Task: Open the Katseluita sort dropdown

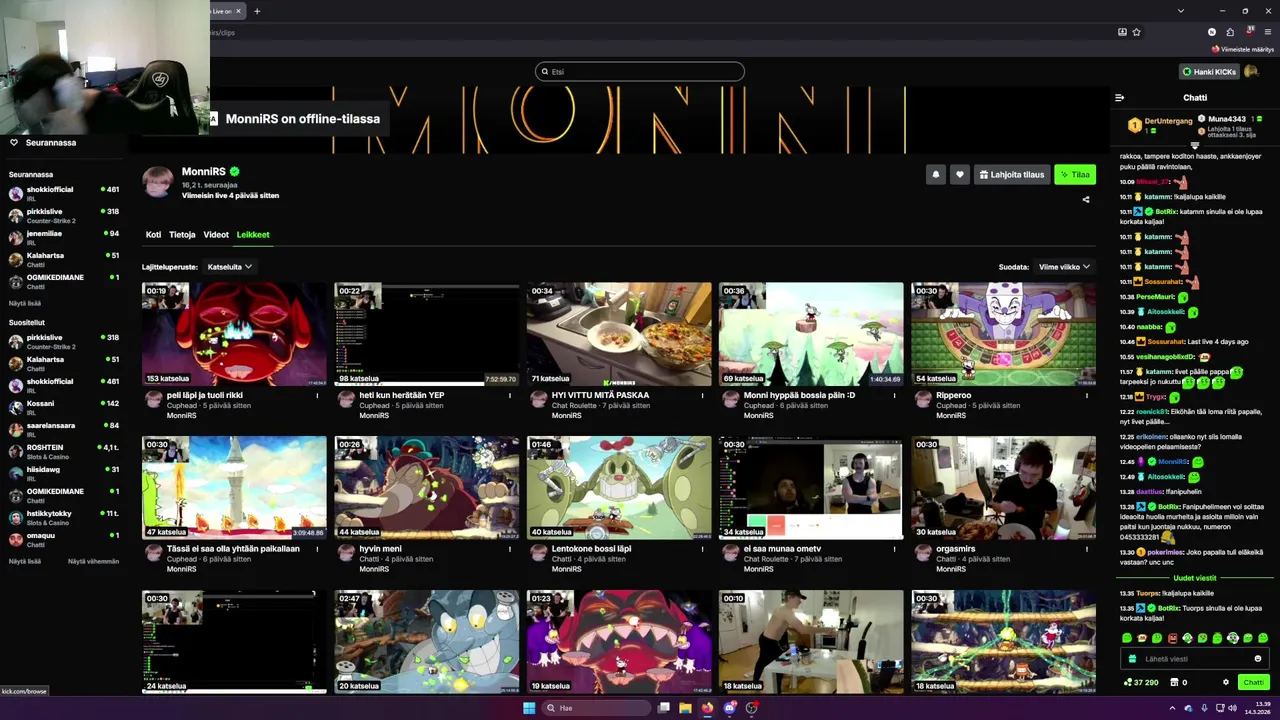Action: point(229,267)
